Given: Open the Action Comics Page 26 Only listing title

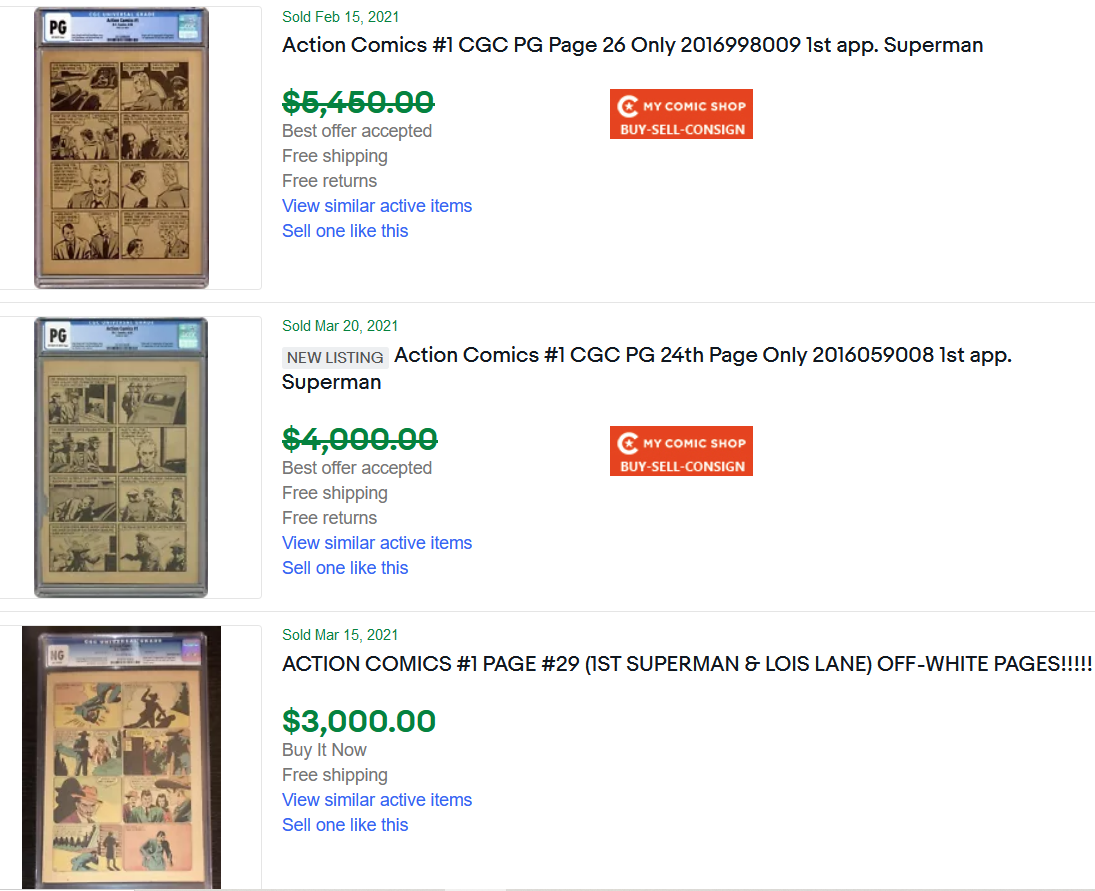Looking at the screenshot, I should coord(632,45).
